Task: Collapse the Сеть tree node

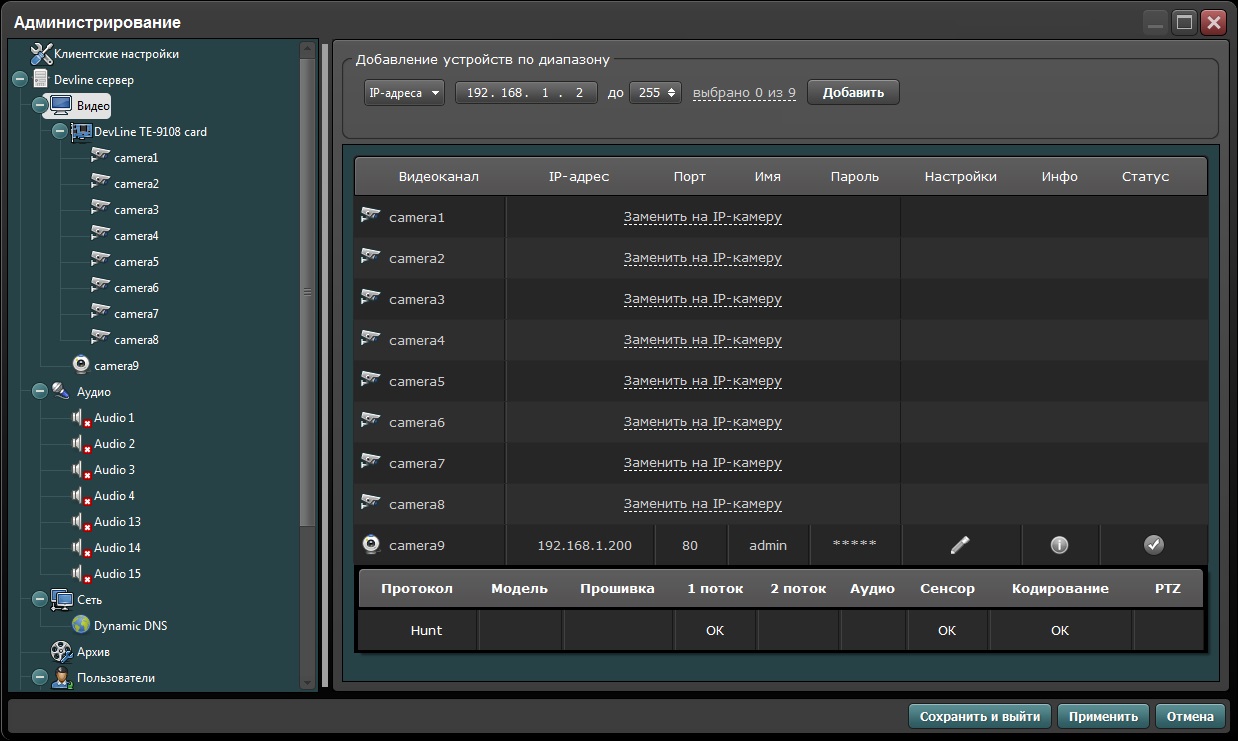Action: [x=40, y=600]
